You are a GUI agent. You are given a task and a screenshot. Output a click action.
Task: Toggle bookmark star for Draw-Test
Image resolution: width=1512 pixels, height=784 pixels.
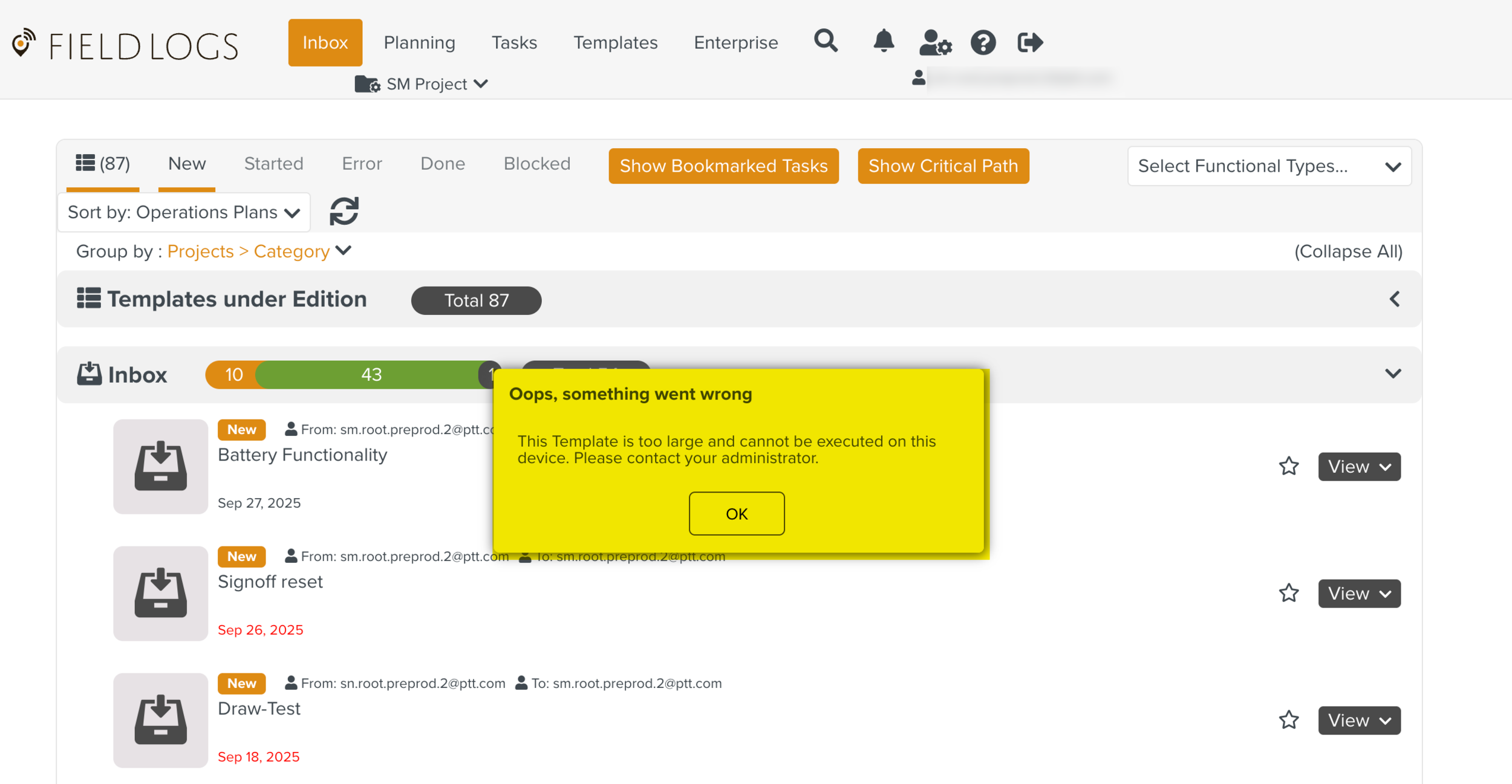click(1288, 720)
